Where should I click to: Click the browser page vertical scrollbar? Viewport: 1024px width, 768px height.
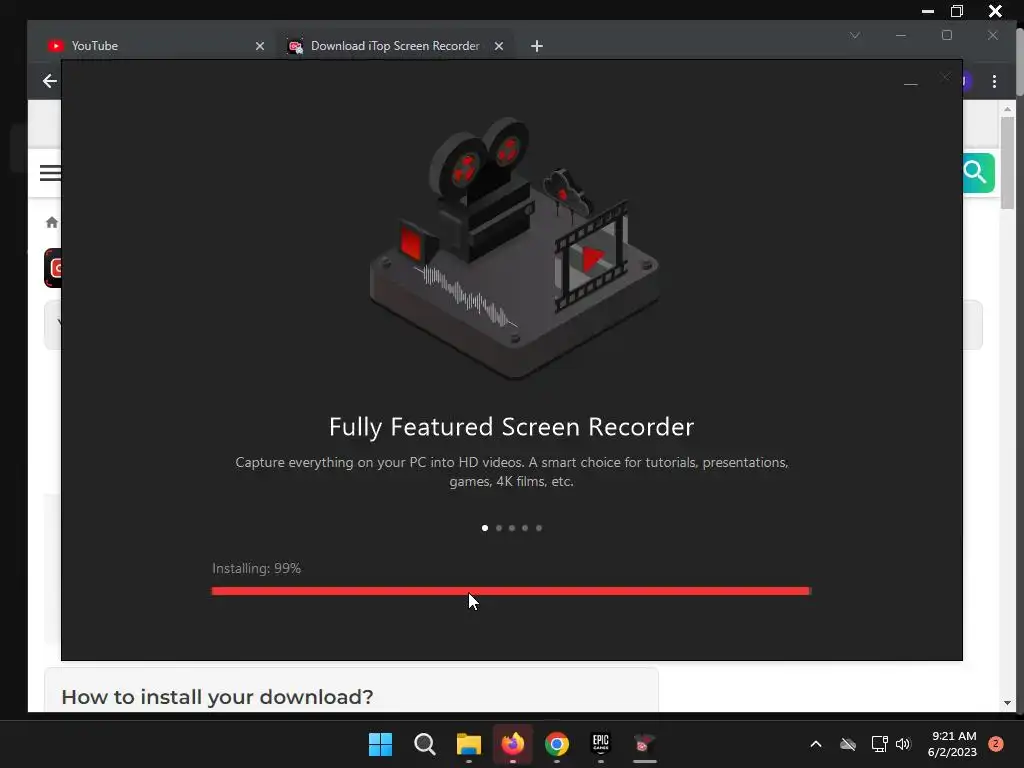(x=1008, y=163)
